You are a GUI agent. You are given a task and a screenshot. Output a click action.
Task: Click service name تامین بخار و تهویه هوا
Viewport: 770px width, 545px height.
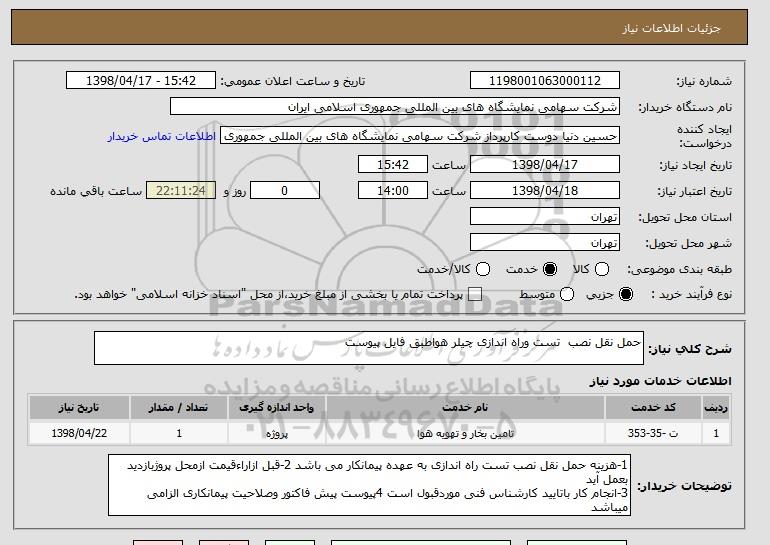pyautogui.click(x=465, y=434)
